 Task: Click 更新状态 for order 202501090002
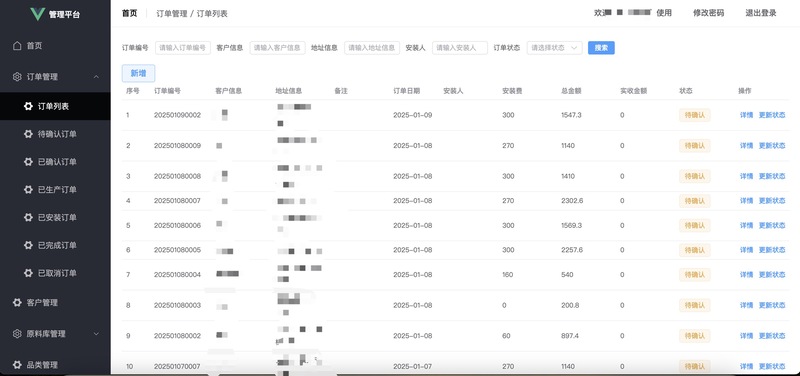(x=772, y=115)
